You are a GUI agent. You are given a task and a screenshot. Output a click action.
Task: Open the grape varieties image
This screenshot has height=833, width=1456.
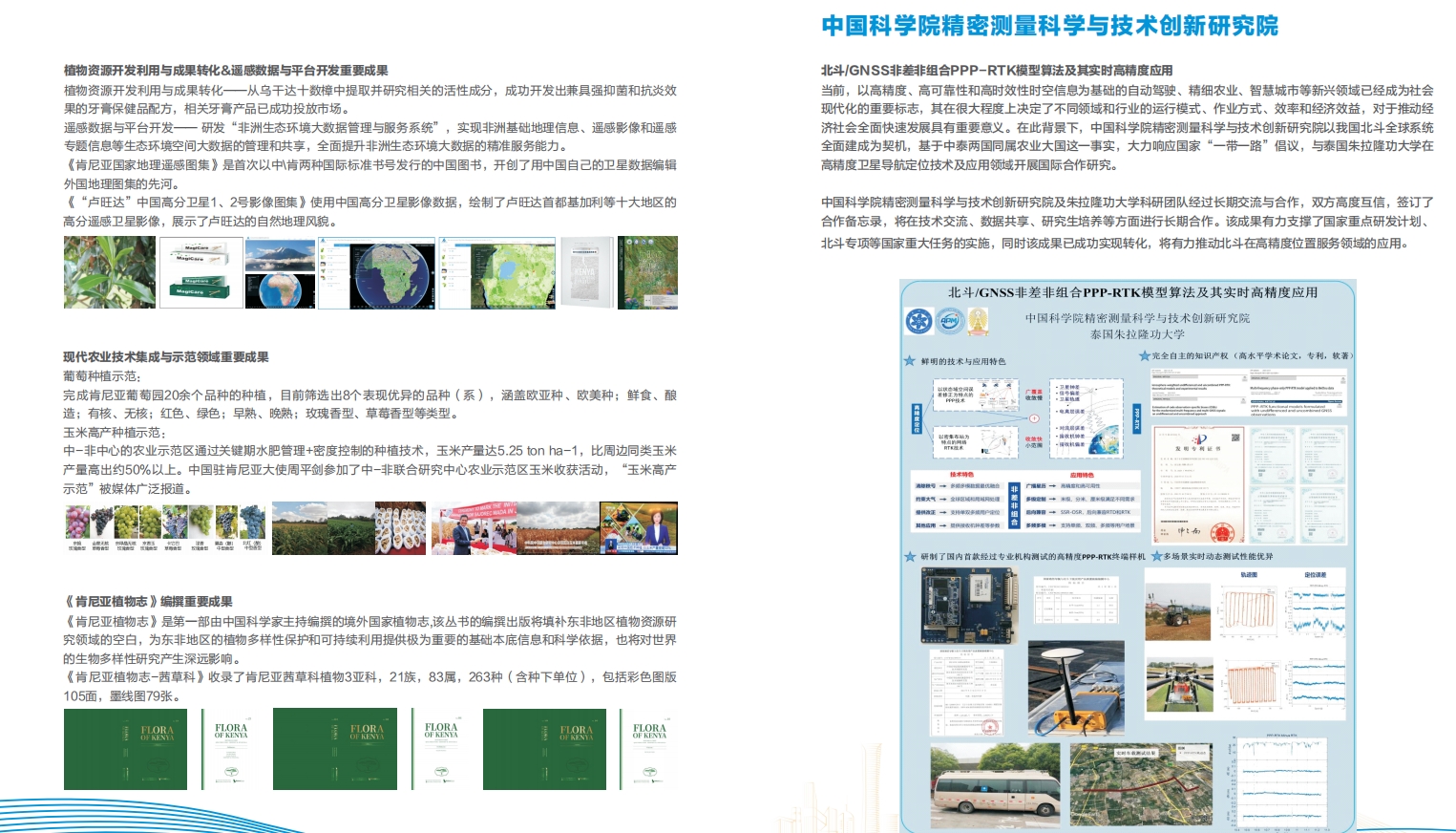tap(165, 529)
